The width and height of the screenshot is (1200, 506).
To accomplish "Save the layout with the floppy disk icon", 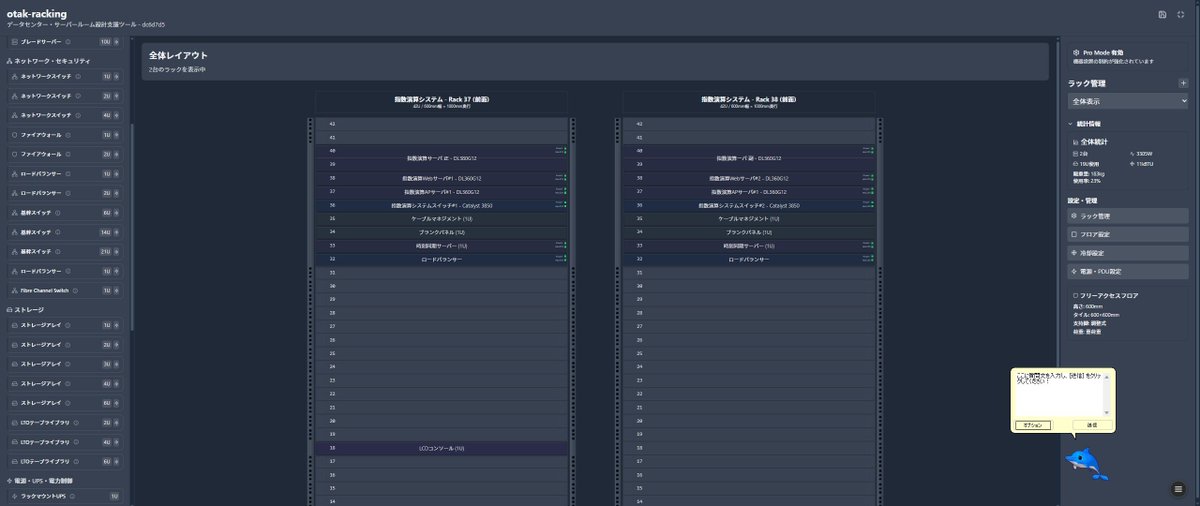I will click(1162, 15).
